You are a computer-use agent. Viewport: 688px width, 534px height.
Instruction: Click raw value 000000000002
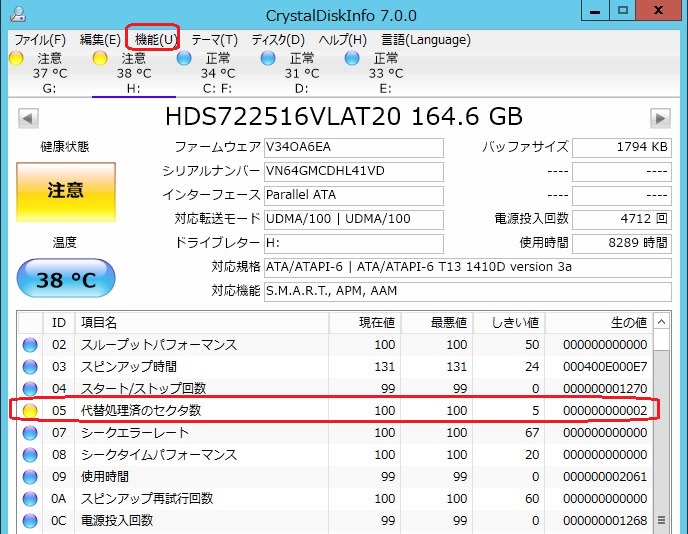pyautogui.click(x=605, y=411)
